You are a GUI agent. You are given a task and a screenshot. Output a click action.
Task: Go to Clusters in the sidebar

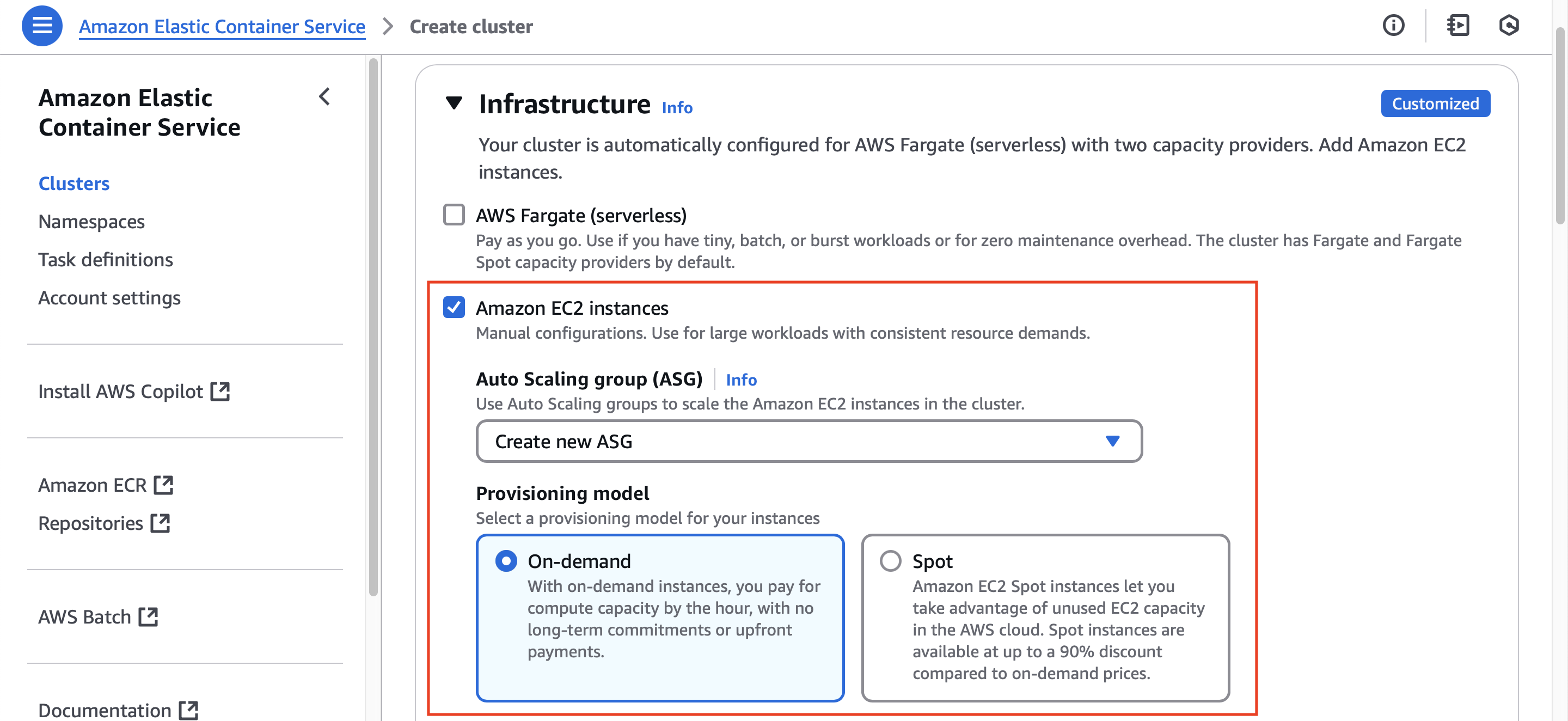tap(73, 184)
